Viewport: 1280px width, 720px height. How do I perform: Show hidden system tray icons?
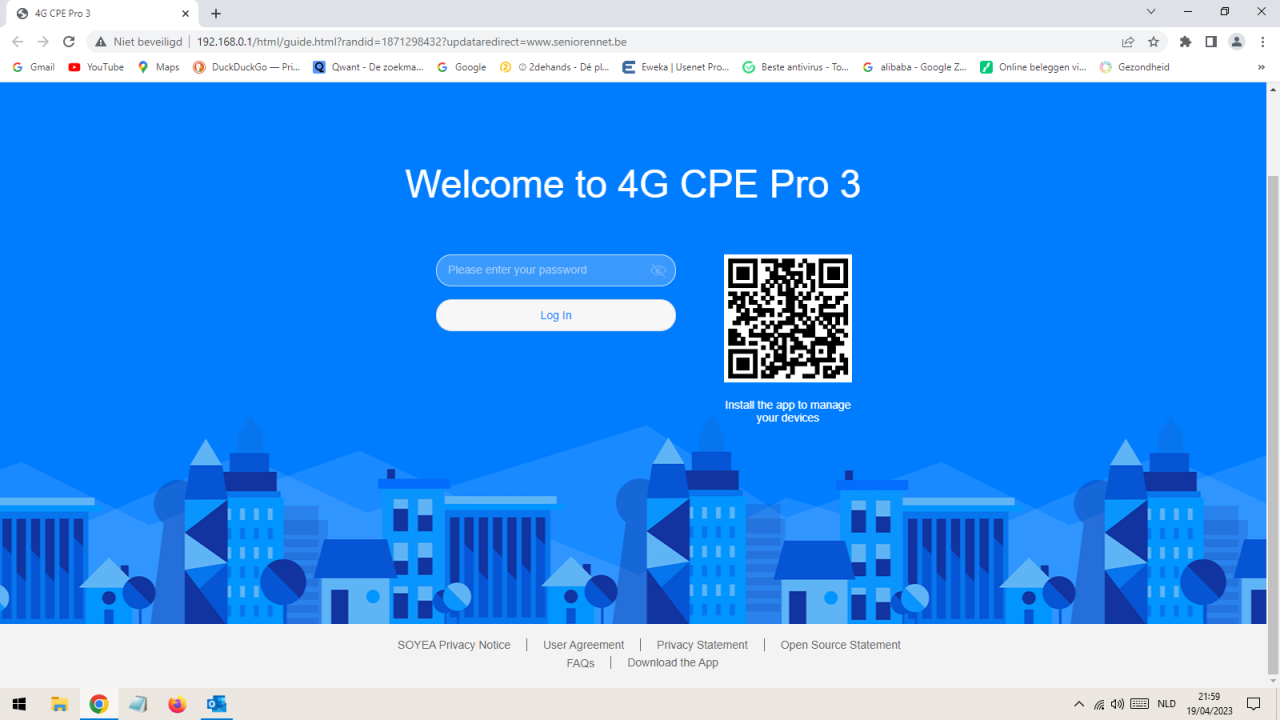point(1078,704)
